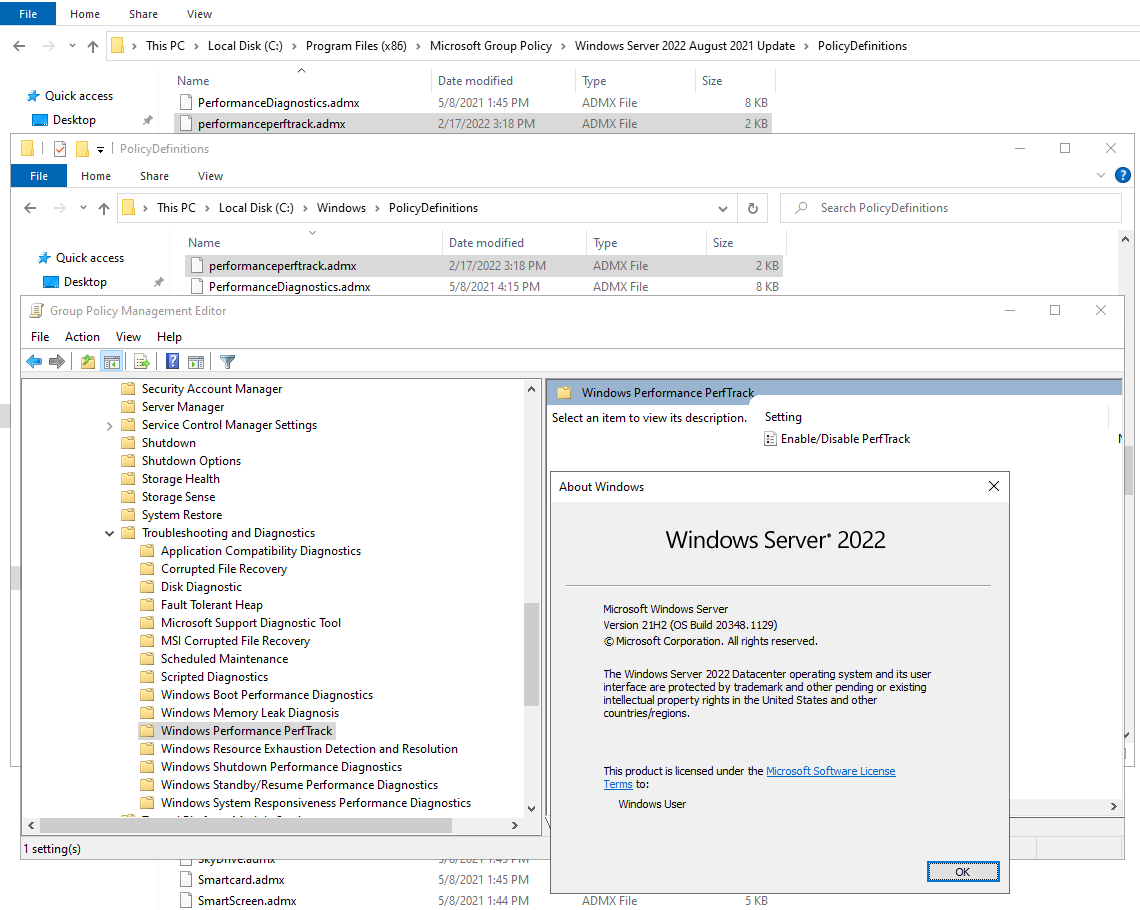Click the scroll-down arrow of the policy tree scrollbar
Image resolution: width=1140 pixels, height=910 pixels.
(531, 808)
